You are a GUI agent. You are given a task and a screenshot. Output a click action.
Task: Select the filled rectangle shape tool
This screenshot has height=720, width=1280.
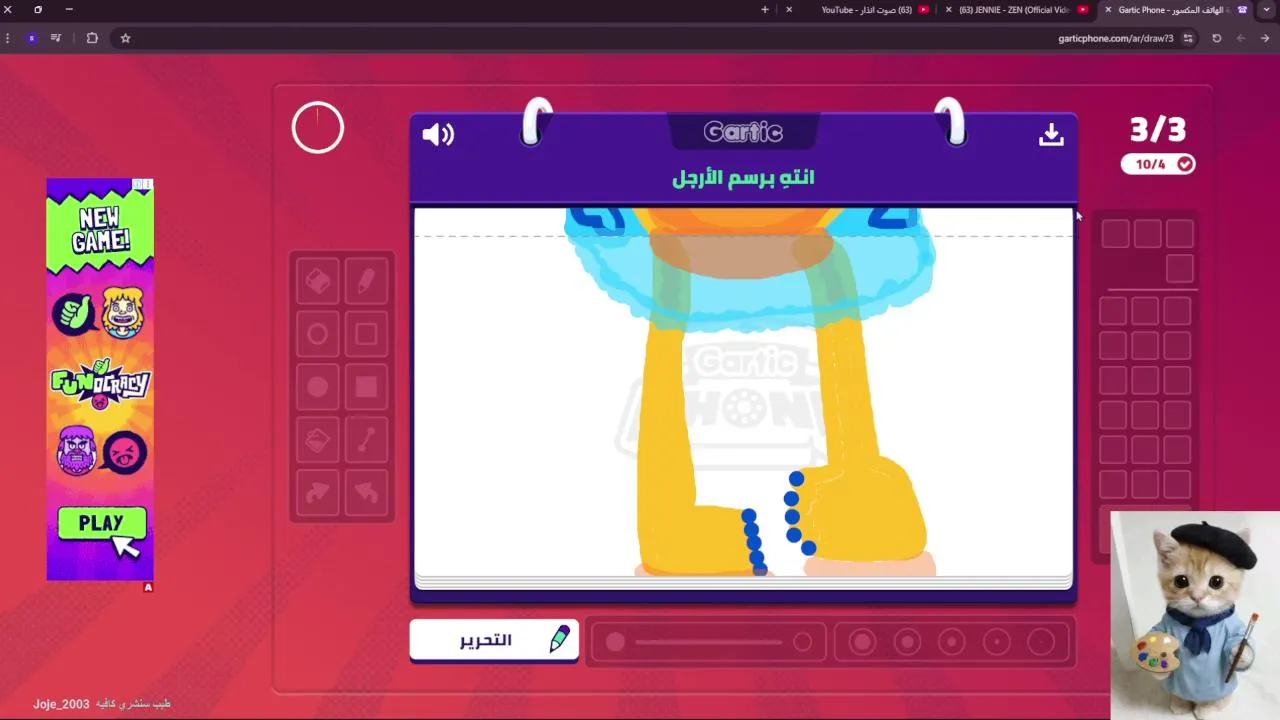pyautogui.click(x=366, y=387)
